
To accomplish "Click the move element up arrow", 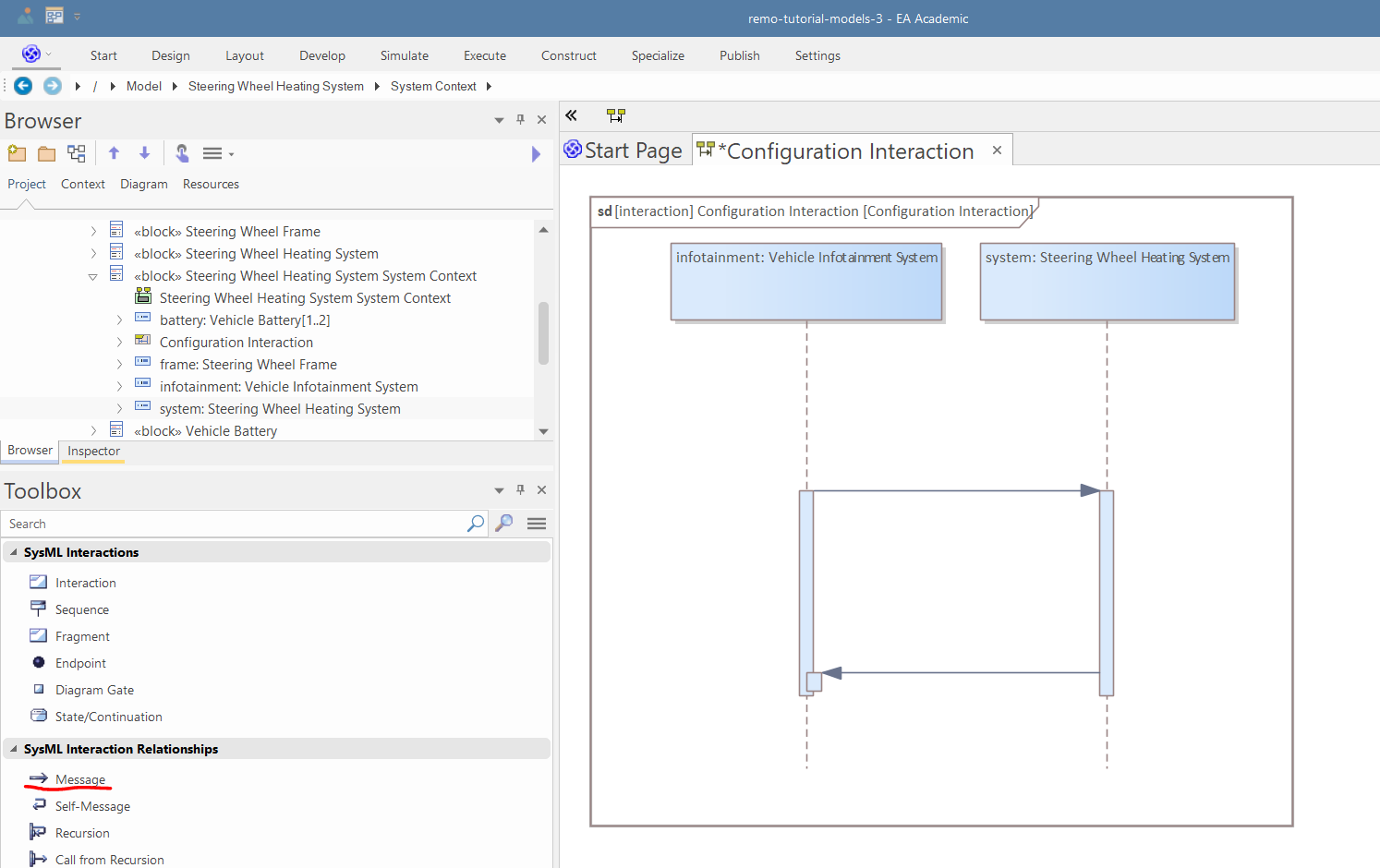I will (114, 153).
